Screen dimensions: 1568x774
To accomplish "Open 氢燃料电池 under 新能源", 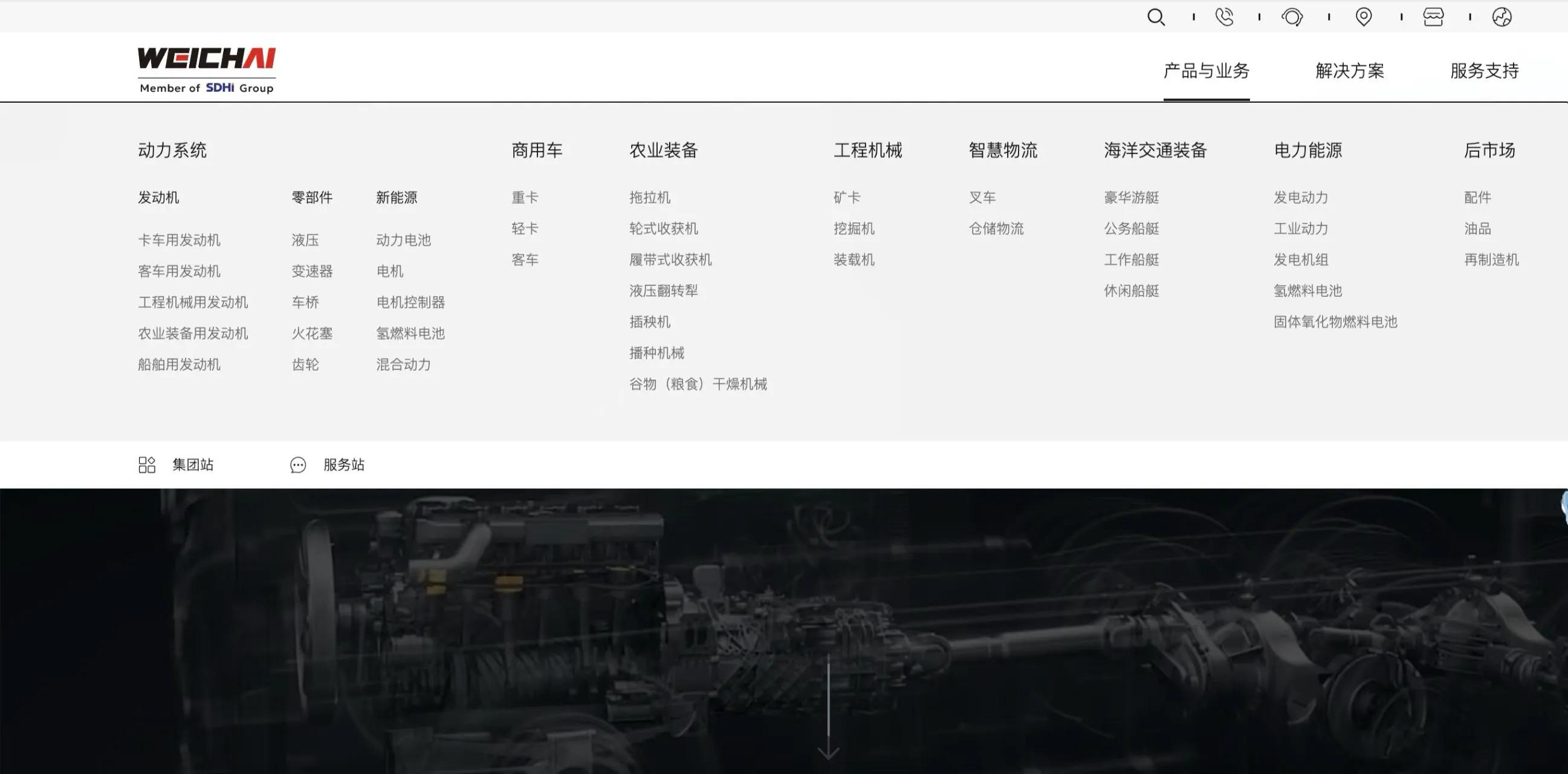I will click(x=410, y=333).
